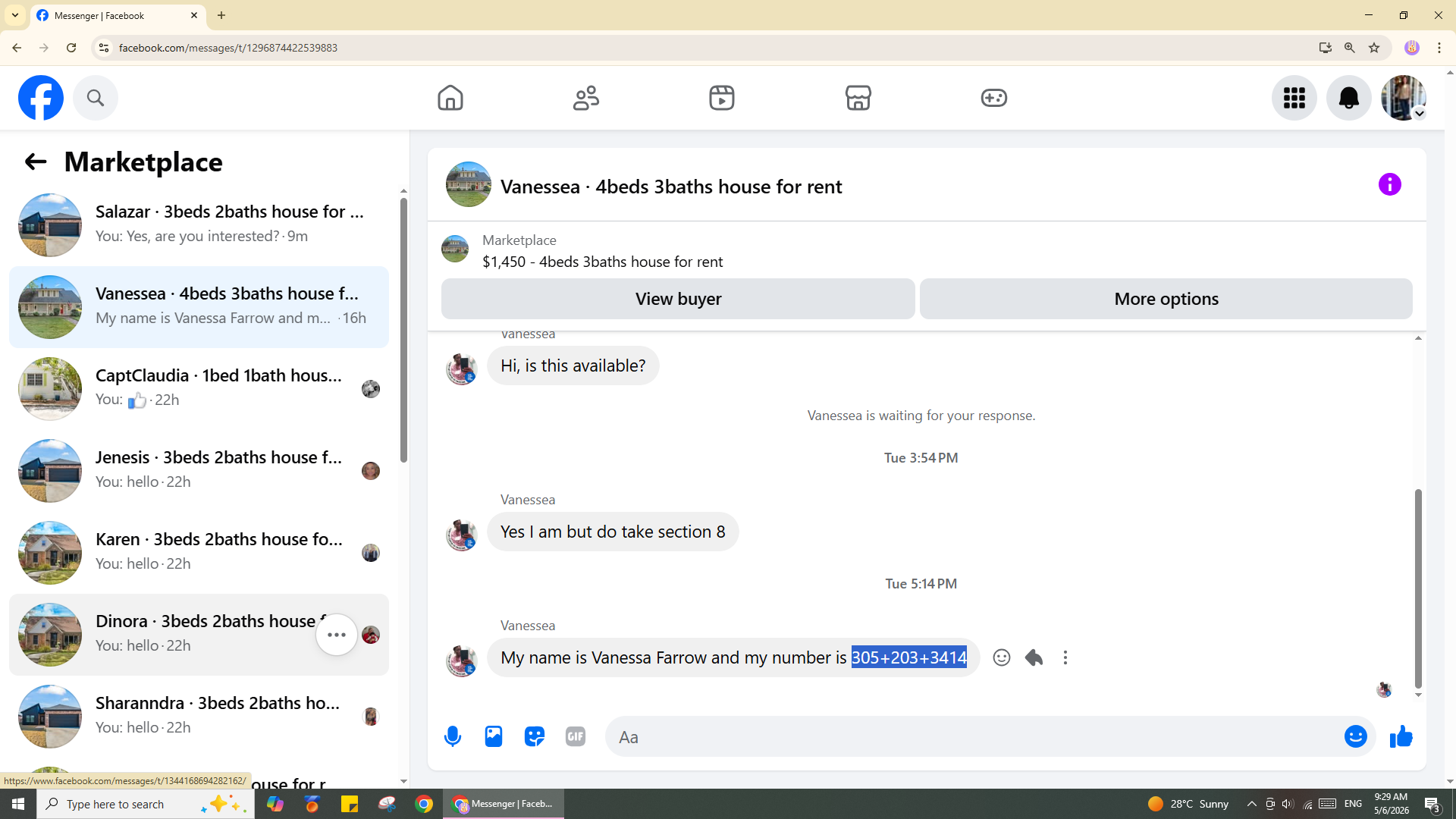Viewport: 1456px width, 819px height.
Task: Select the Vanessea 4beds 3baths conversation
Action: pyautogui.click(x=199, y=307)
